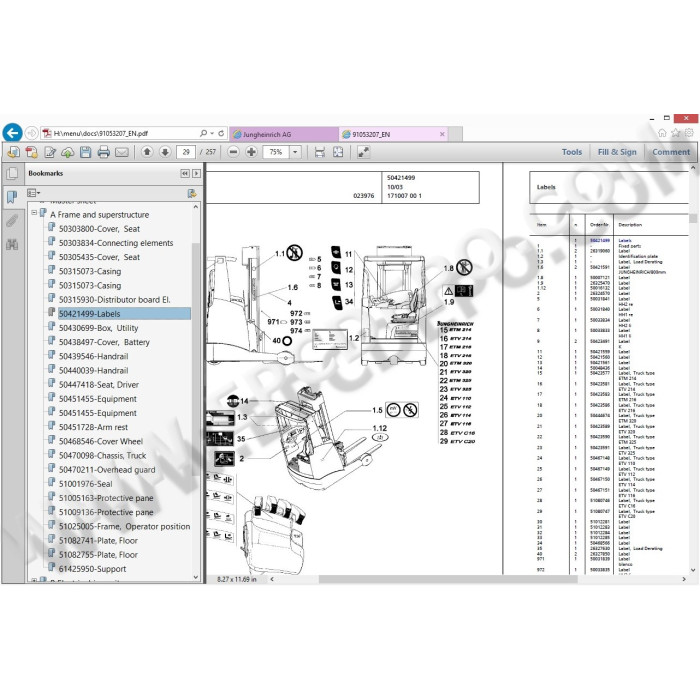Save the PDF with the floppy disk icon
This screenshot has width=700, height=700.
pos(86,152)
